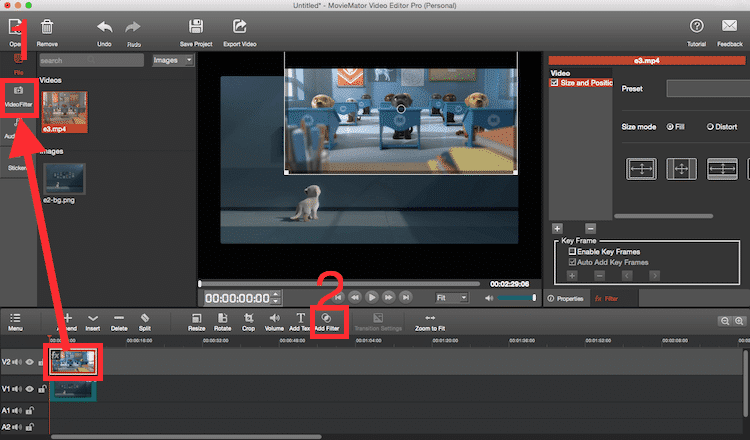Screen dimensions: 750x440
Task: Fit width alignment icon in Size and Position
Action: 641,169
